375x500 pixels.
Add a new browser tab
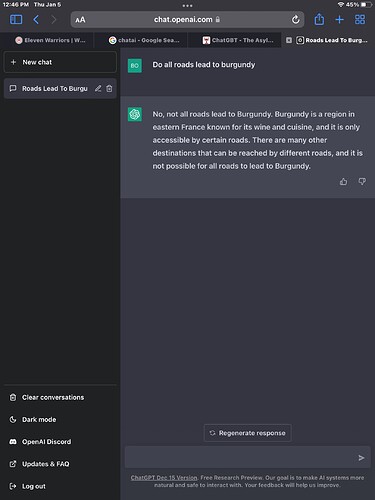pyautogui.click(x=339, y=20)
